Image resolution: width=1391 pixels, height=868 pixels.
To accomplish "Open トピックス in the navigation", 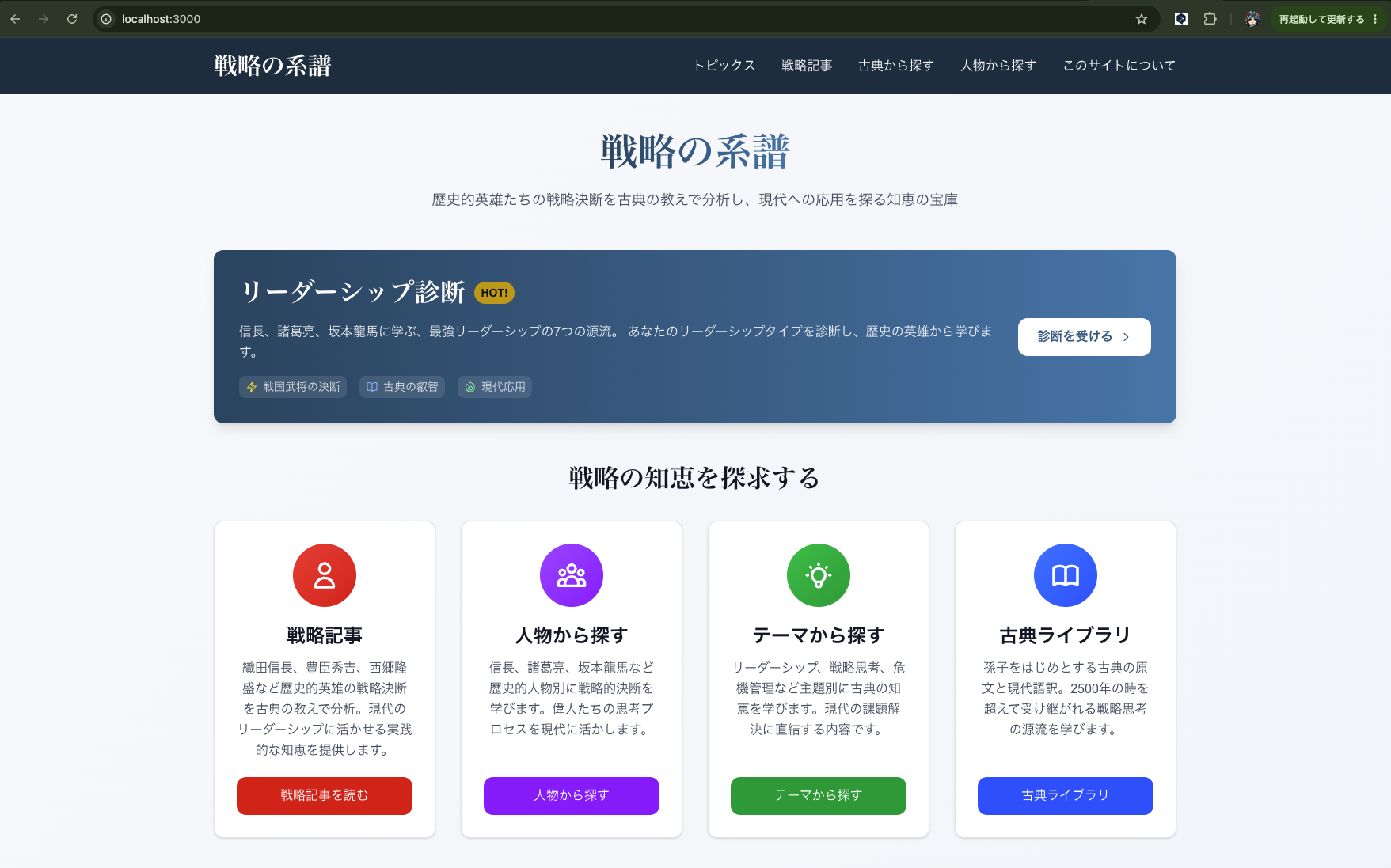I will 724,66.
